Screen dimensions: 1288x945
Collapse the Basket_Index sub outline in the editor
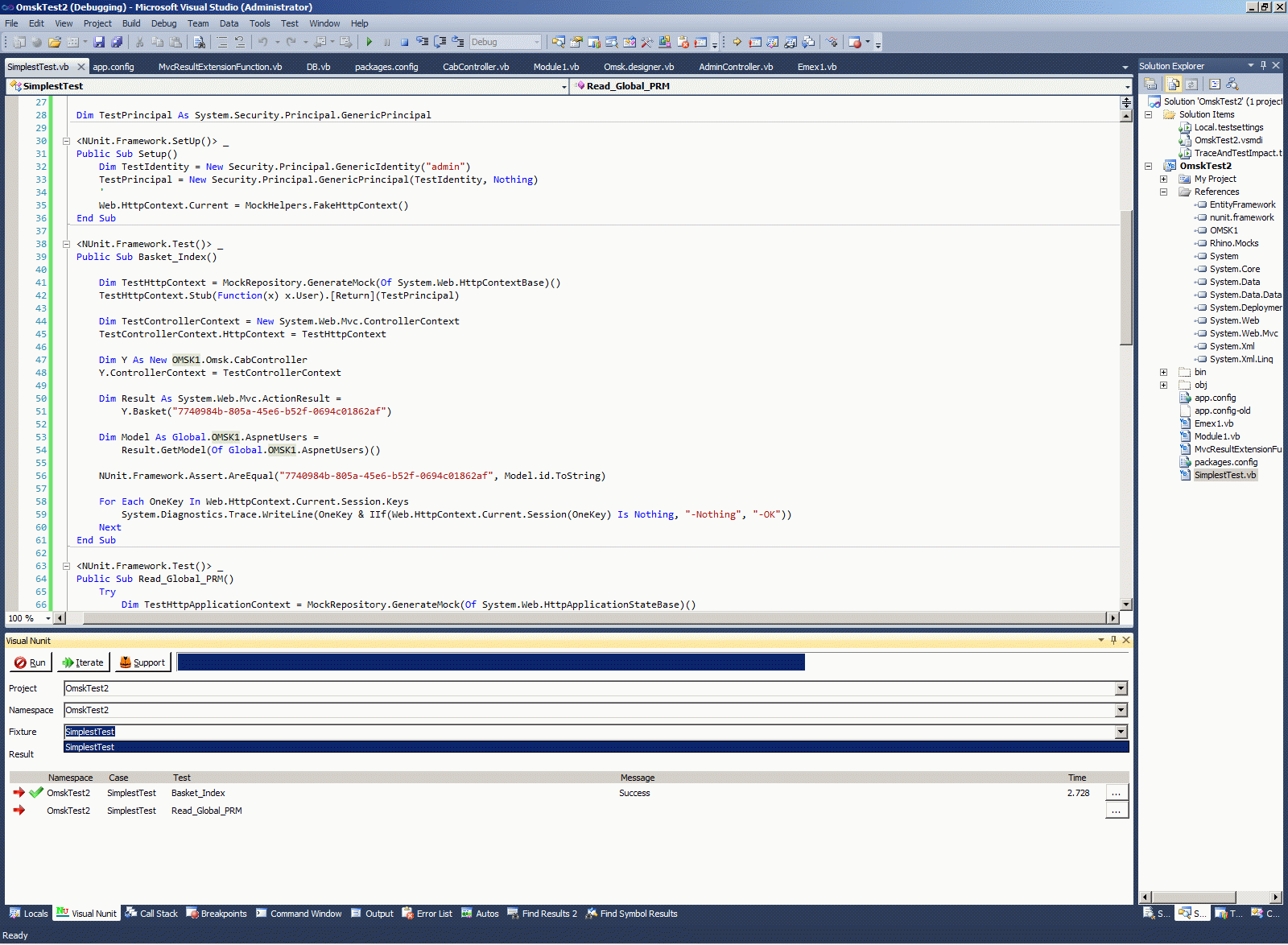66,244
